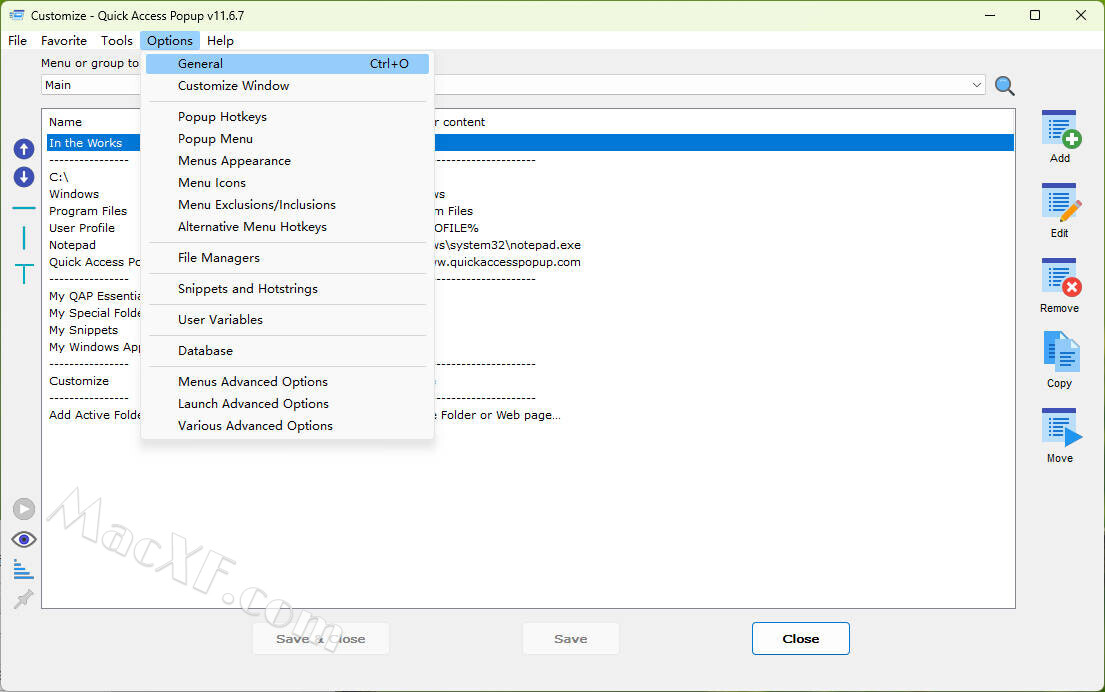Select the In the Works list row
This screenshot has height=692, width=1105.
(86, 143)
